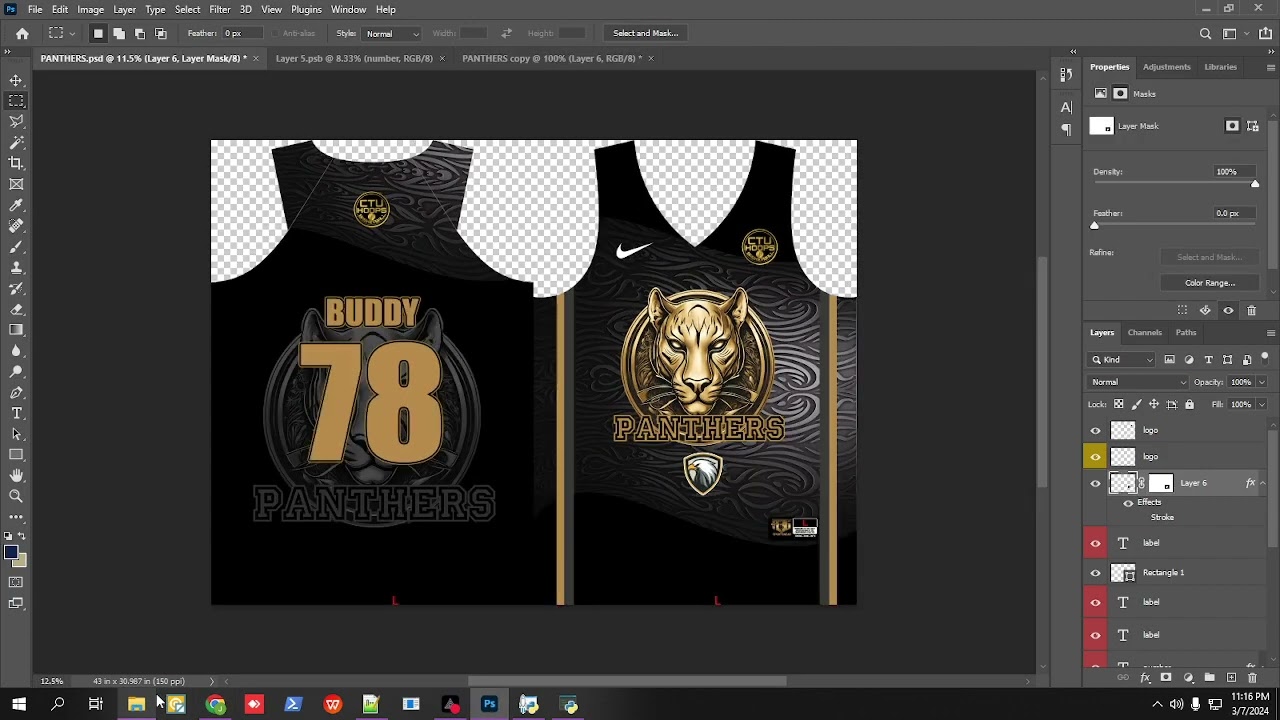Hide the Layer 6 layer visibility

coord(1095,483)
